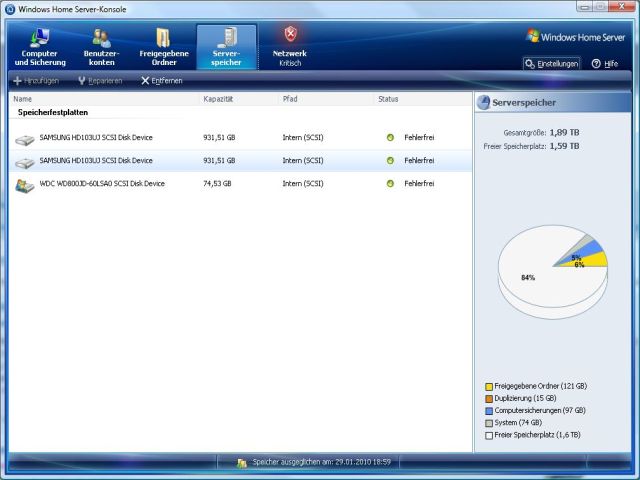Click the 74,53 GB capacity value
The width and height of the screenshot is (640, 480).
tap(217, 184)
